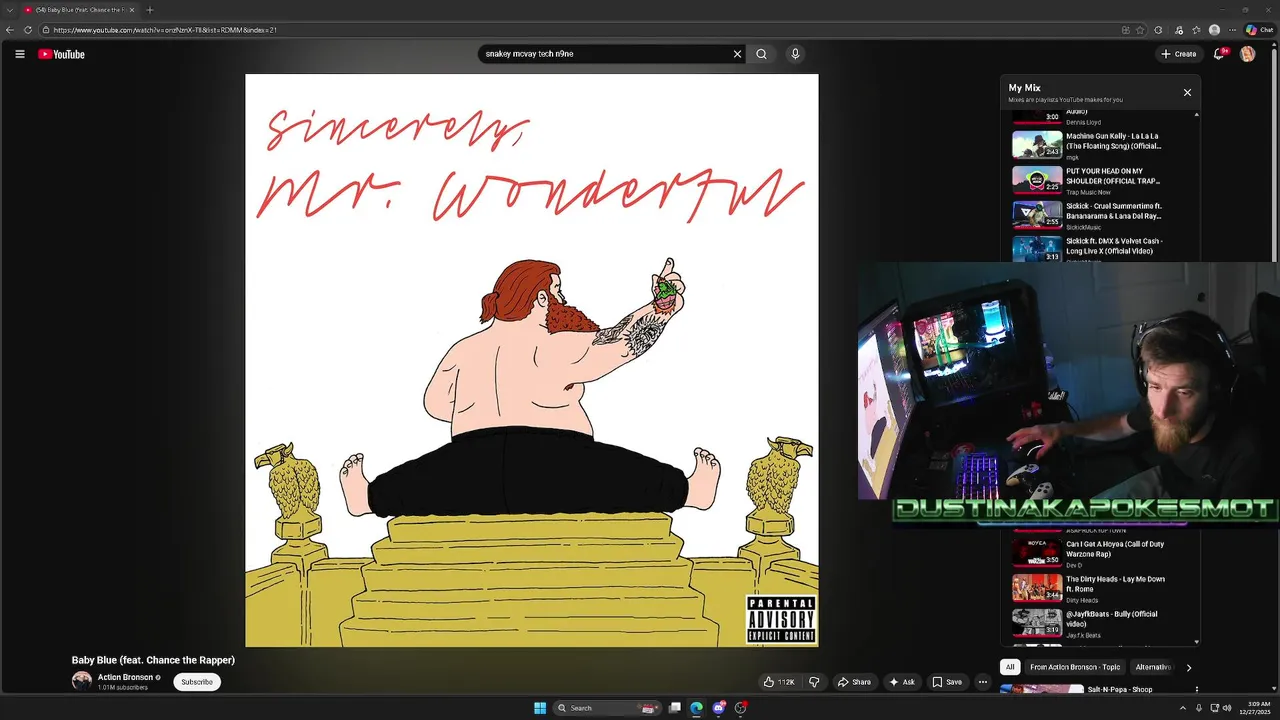Open browser Settings and more menu

(x=1232, y=30)
